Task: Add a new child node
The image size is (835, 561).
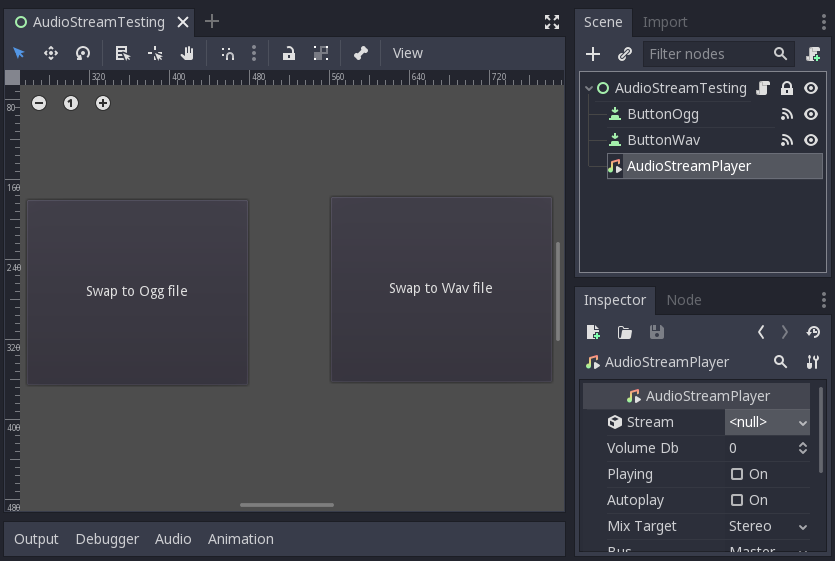Action: tap(593, 54)
